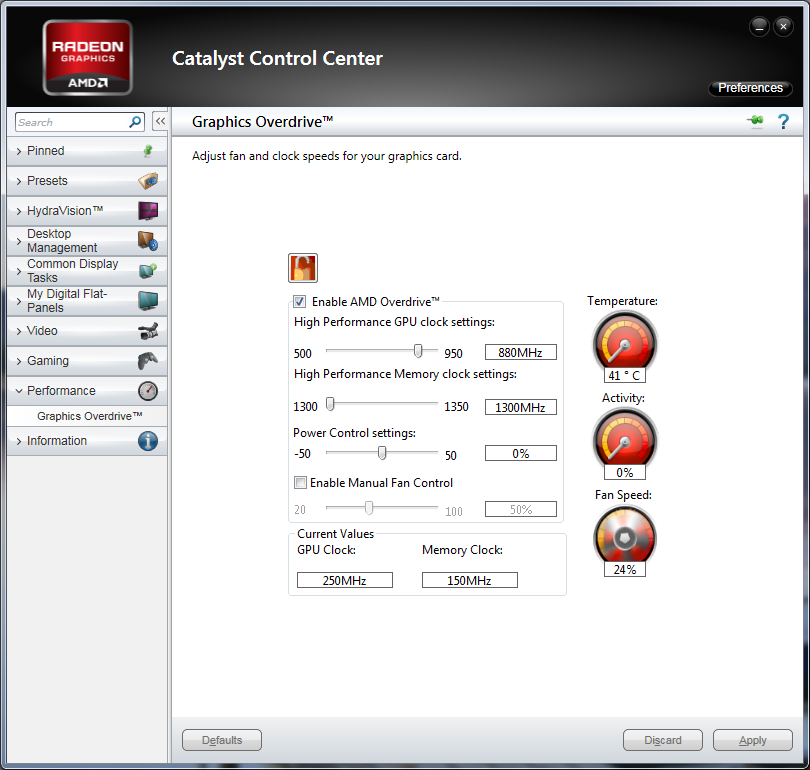This screenshot has height=770, width=810.
Task: Open help via blue question mark
Action: pyautogui.click(x=783, y=122)
